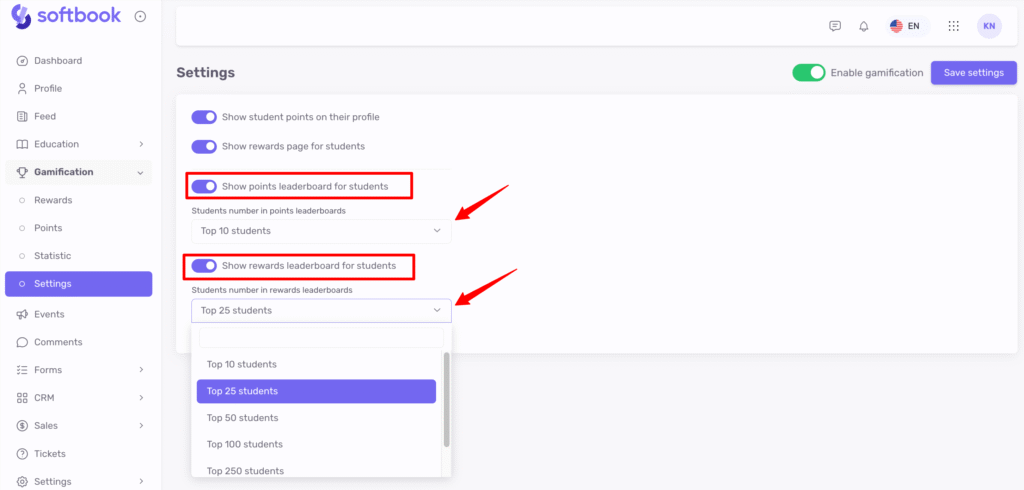Toggle Enable gamification switch
This screenshot has height=490, width=1024.
(808, 73)
